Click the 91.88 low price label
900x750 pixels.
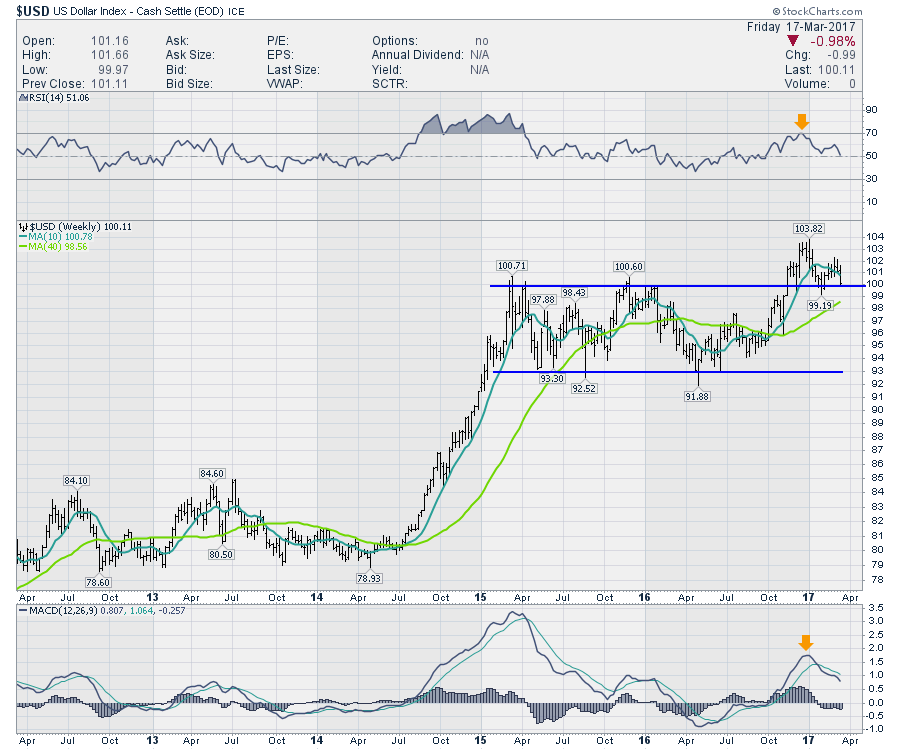(696, 397)
